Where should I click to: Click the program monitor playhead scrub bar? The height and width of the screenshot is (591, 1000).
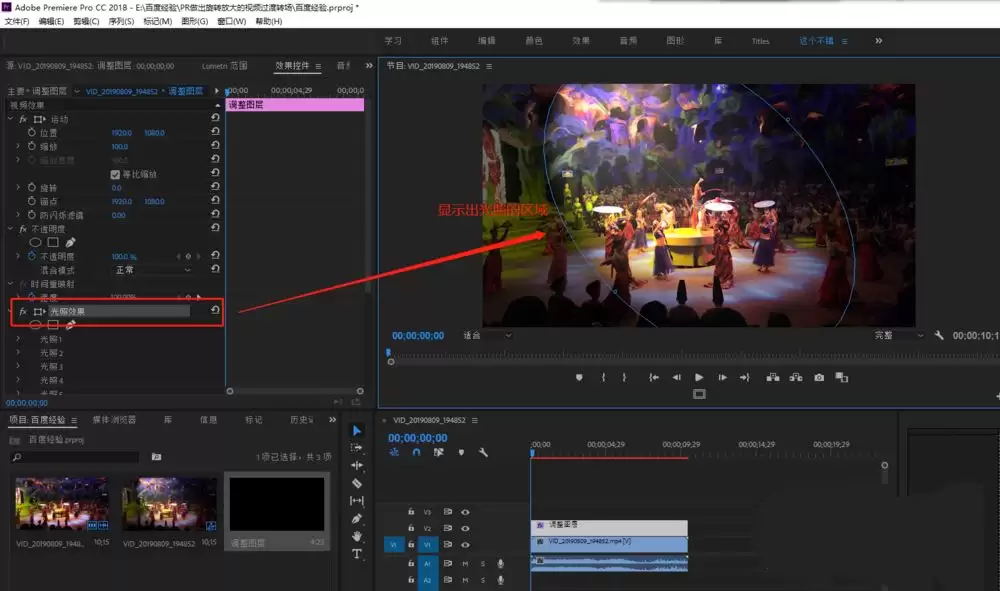(x=692, y=354)
